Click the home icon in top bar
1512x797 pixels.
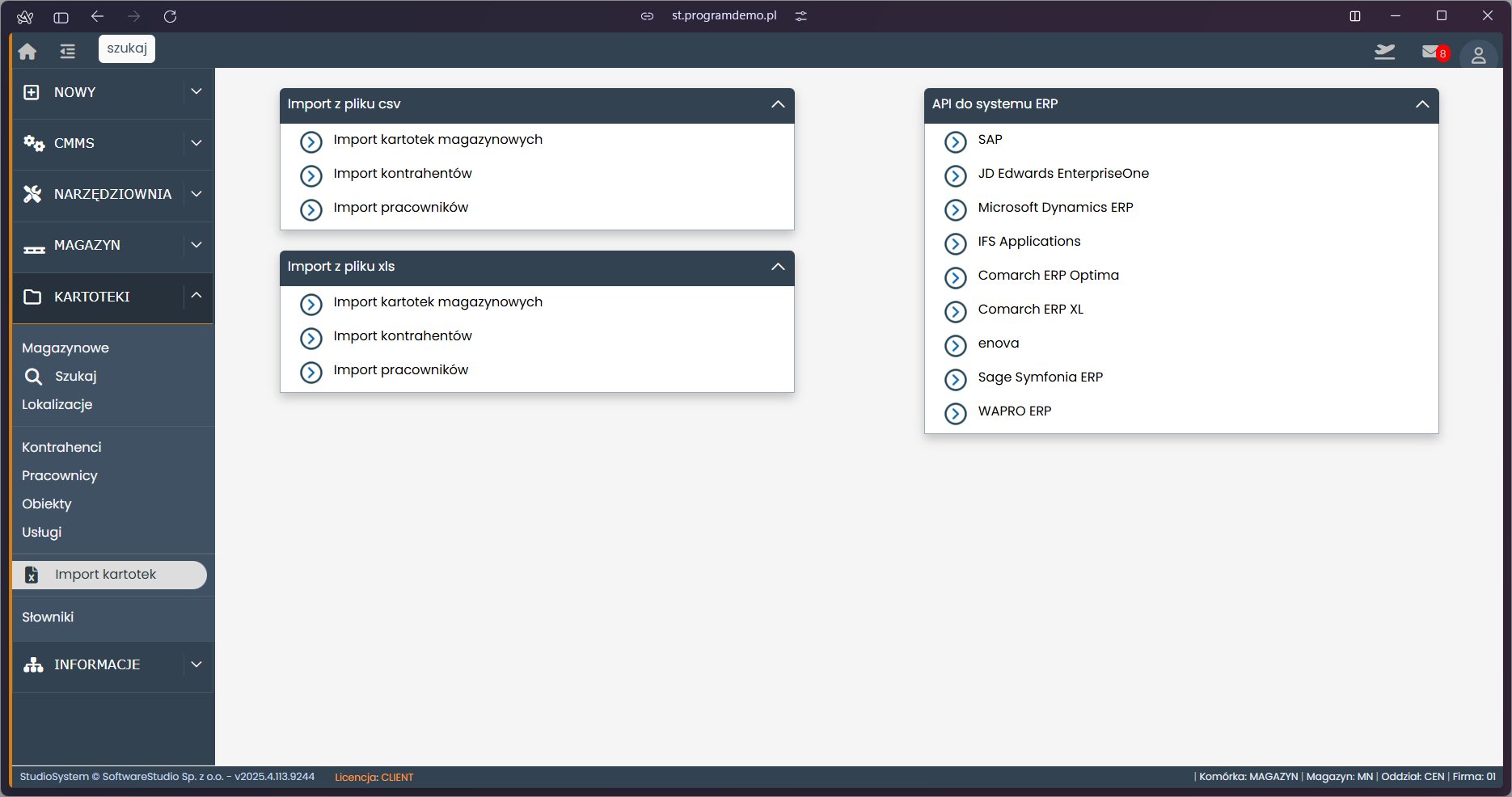27,52
